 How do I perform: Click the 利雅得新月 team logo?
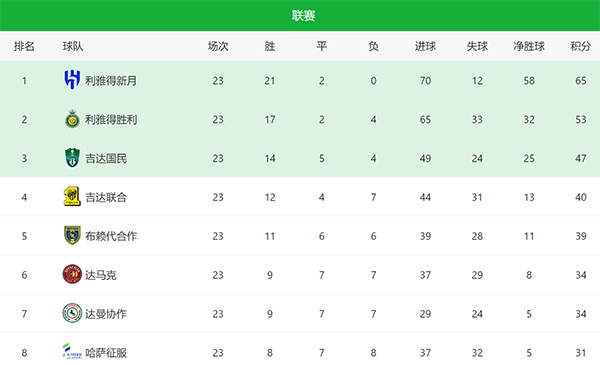tap(72, 80)
